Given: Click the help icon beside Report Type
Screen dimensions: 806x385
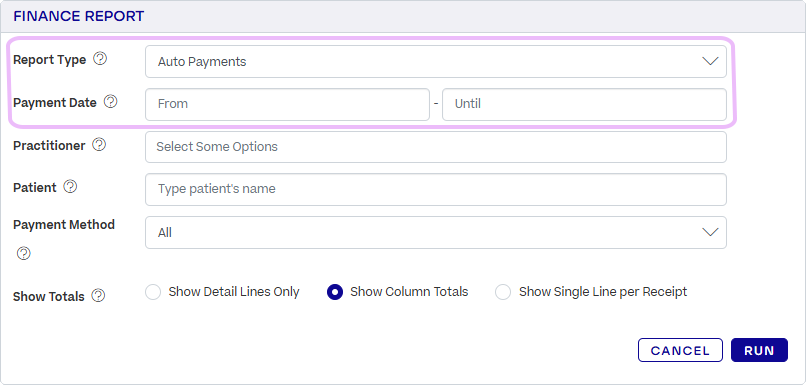Looking at the screenshot, I should click(x=100, y=59).
